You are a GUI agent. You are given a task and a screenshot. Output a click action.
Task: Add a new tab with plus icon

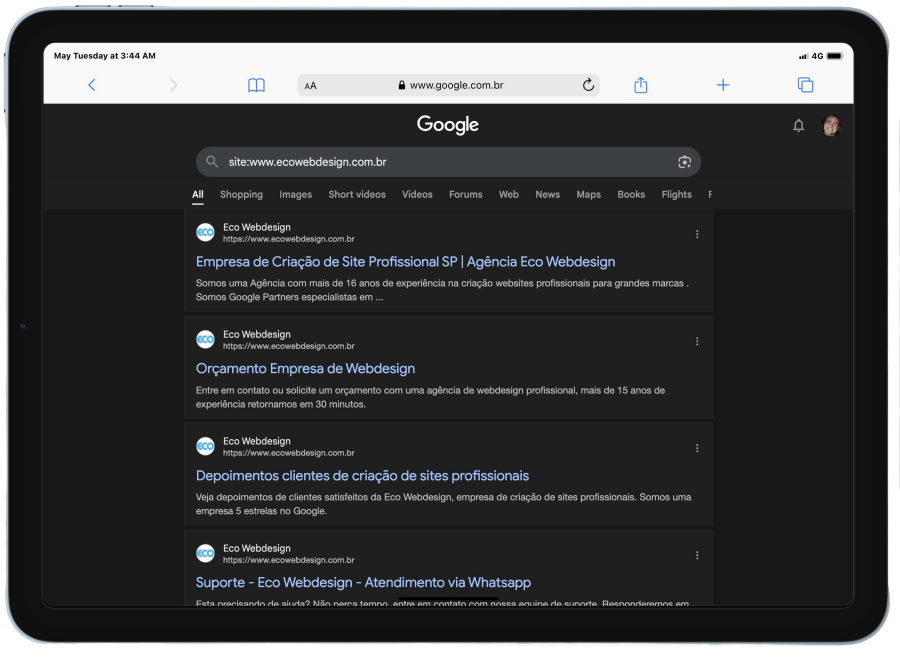pyautogui.click(x=723, y=85)
